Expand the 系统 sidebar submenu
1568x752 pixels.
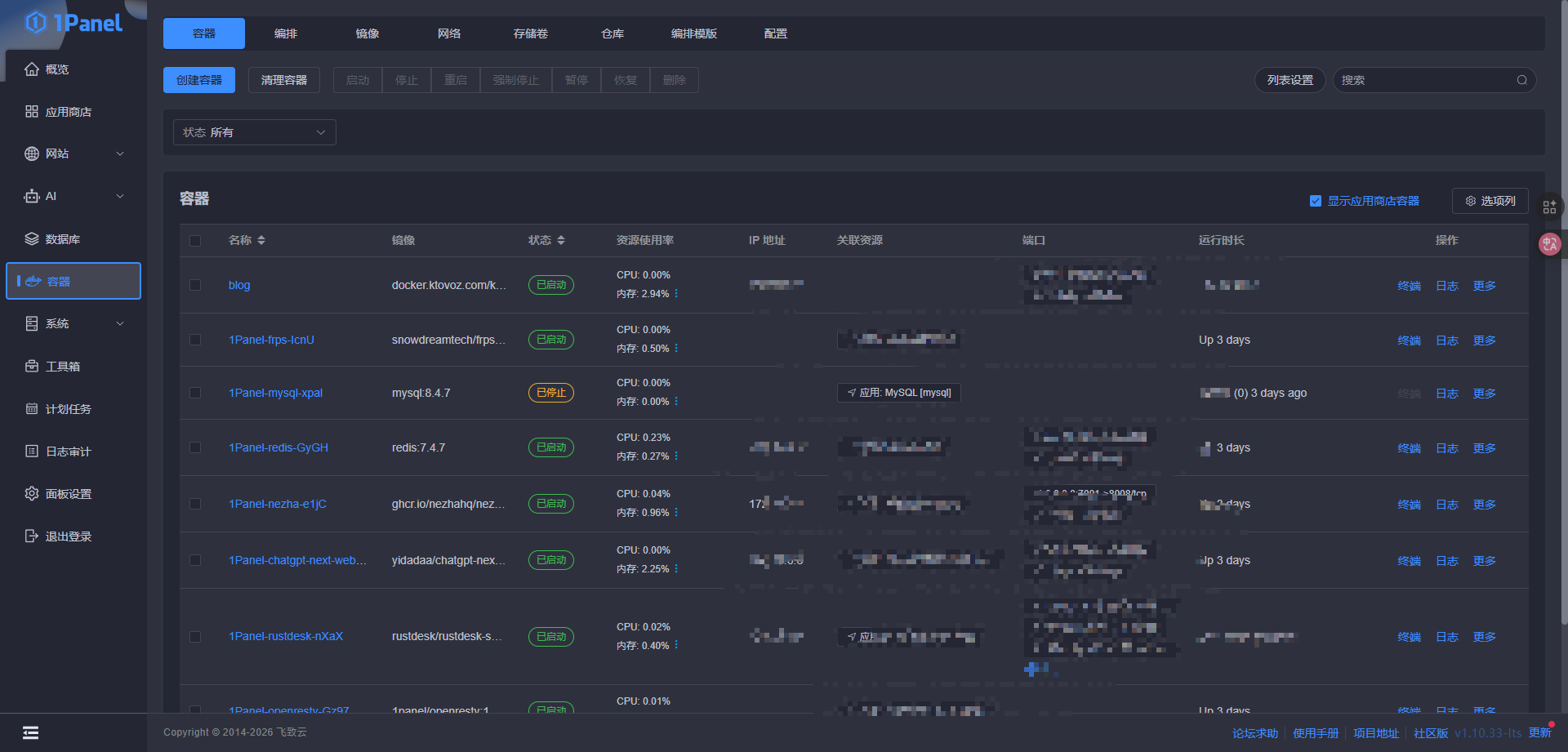(120, 323)
